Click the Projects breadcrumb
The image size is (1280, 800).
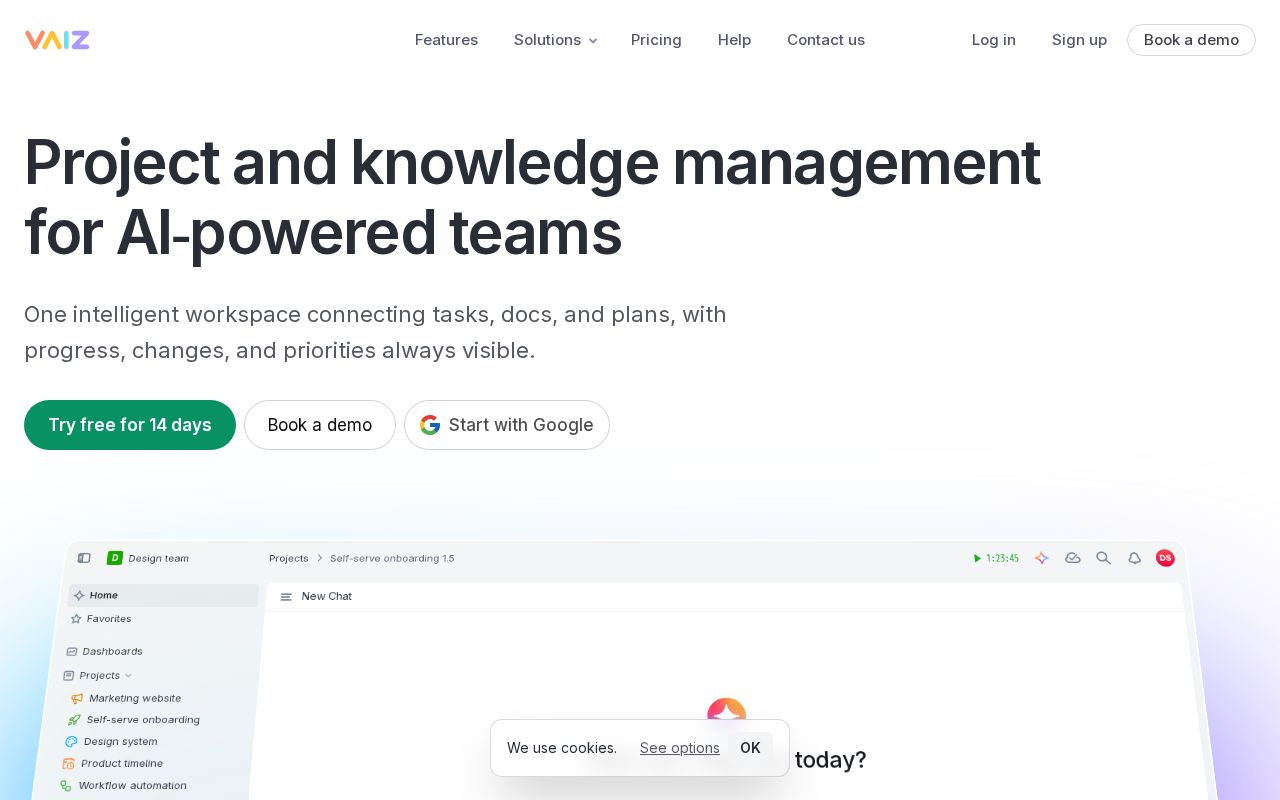point(289,558)
